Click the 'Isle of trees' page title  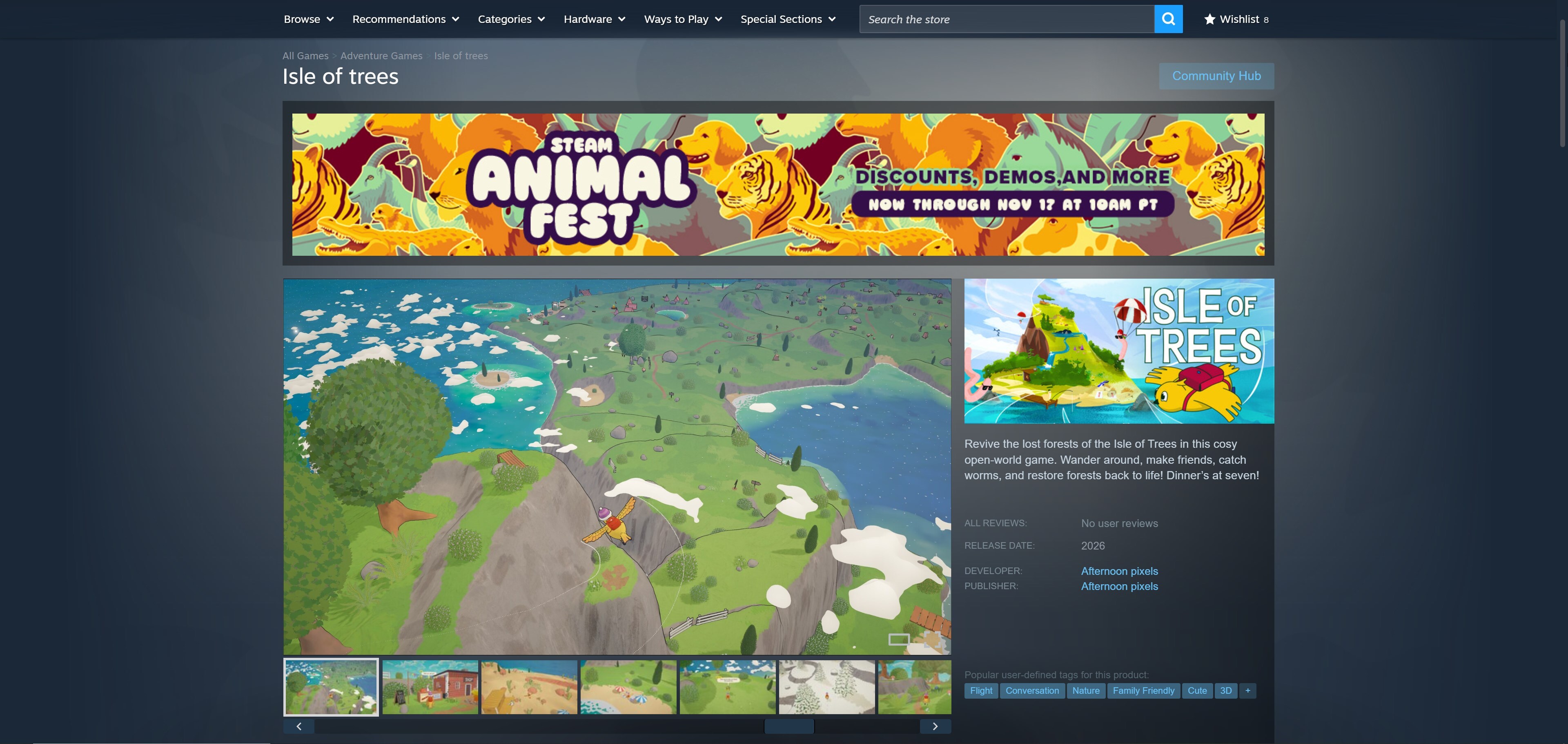point(340,77)
